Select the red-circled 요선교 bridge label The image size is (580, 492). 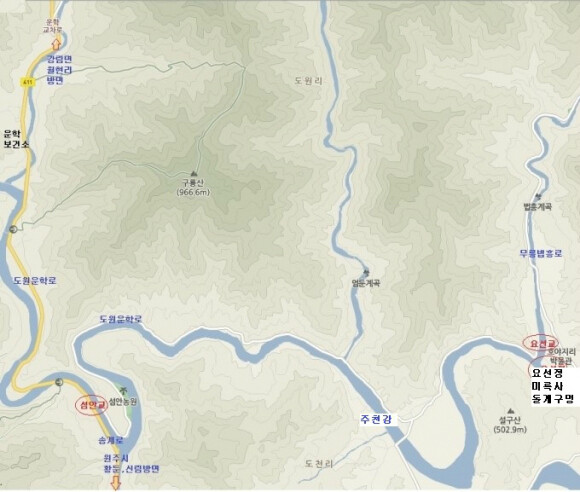[541, 343]
